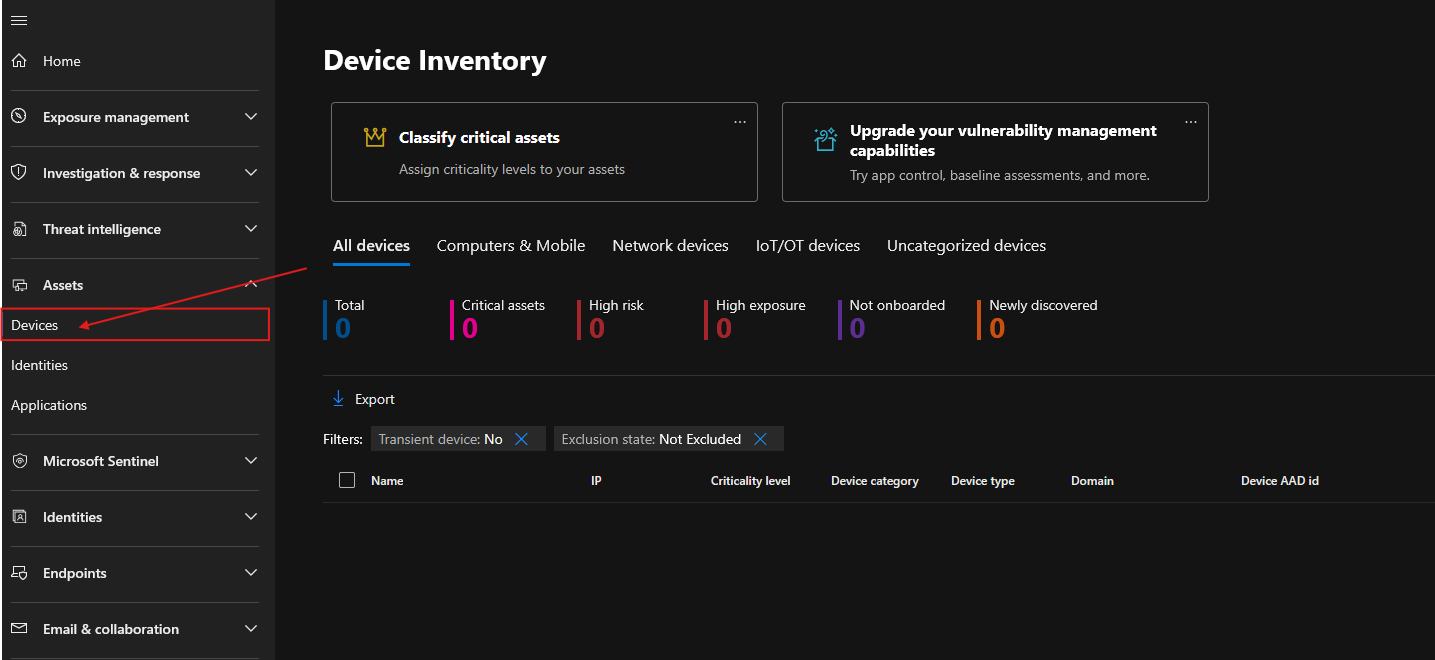
Task: Expand Microsoft Sentinel section
Action: [x=251, y=461]
